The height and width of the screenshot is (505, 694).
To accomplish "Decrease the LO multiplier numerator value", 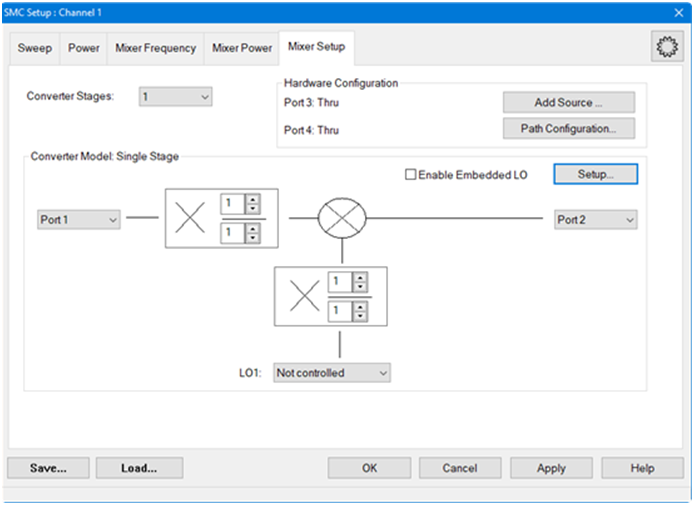I will pos(360,287).
